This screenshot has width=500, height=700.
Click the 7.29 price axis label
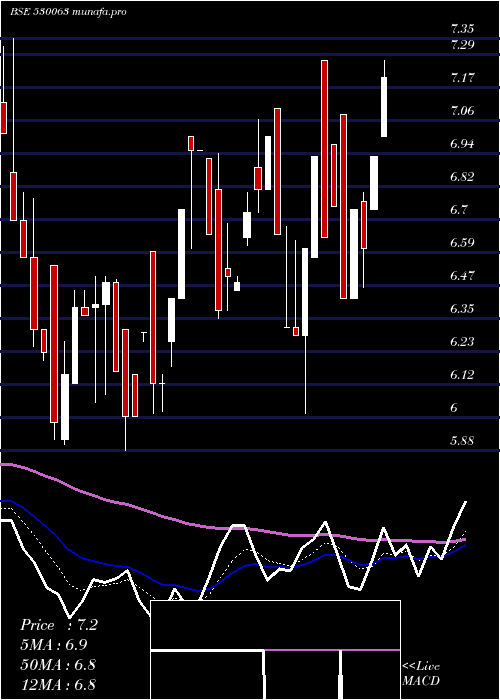(x=462, y=45)
